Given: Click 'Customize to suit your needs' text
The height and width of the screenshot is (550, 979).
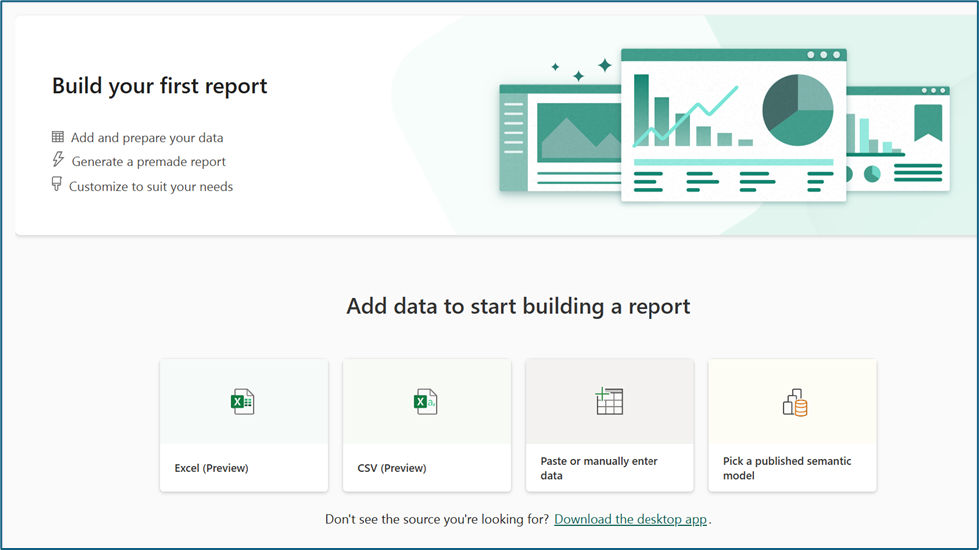Looking at the screenshot, I should (150, 187).
